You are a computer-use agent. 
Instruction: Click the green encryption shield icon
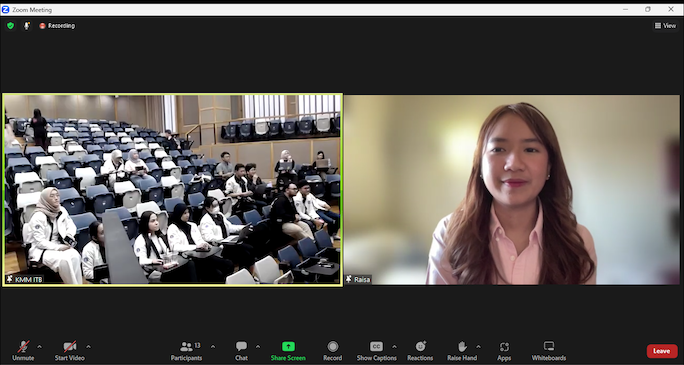(10, 26)
